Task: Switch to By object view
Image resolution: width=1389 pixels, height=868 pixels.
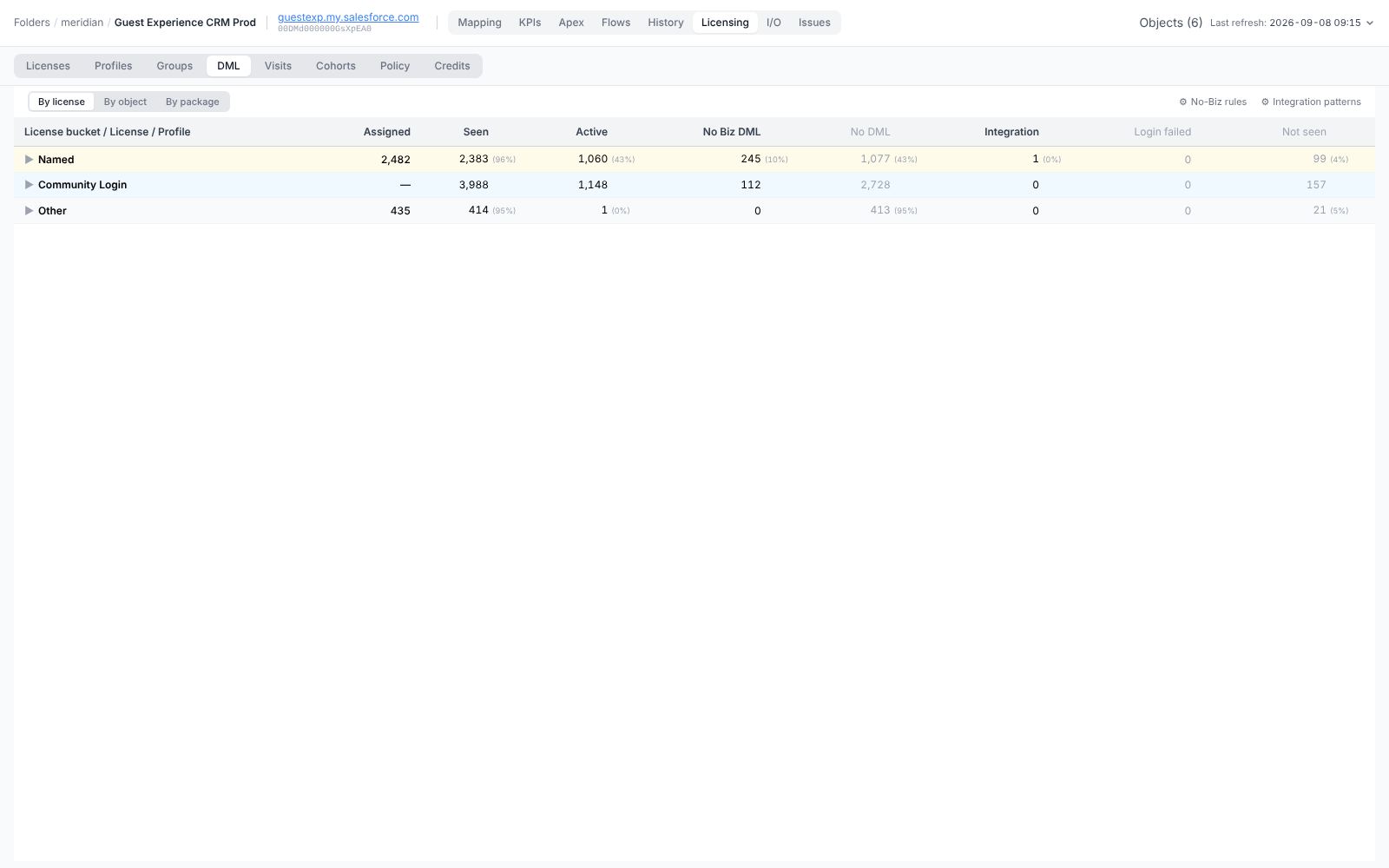Action: (125, 102)
